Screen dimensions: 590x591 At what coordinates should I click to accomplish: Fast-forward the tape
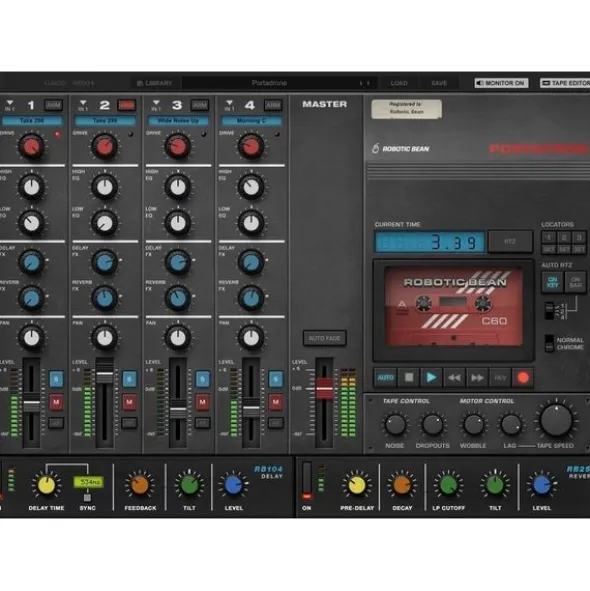[477, 377]
